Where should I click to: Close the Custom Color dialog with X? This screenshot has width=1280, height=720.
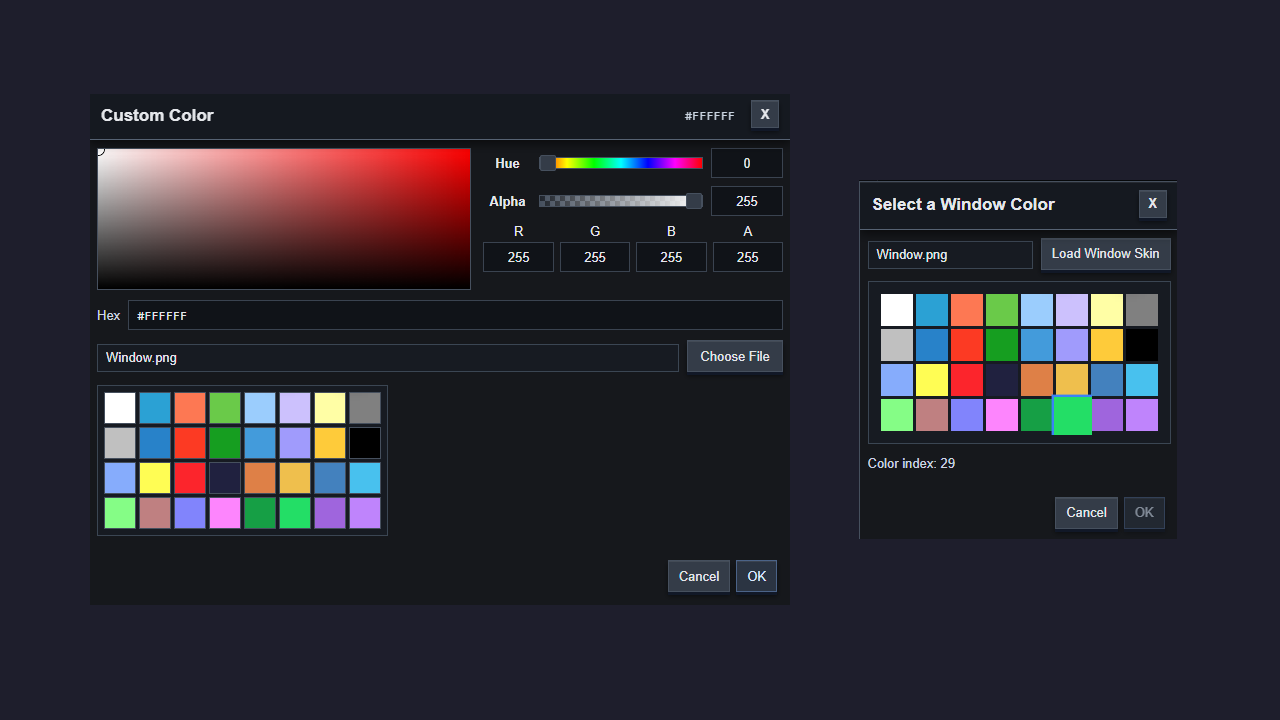click(765, 114)
